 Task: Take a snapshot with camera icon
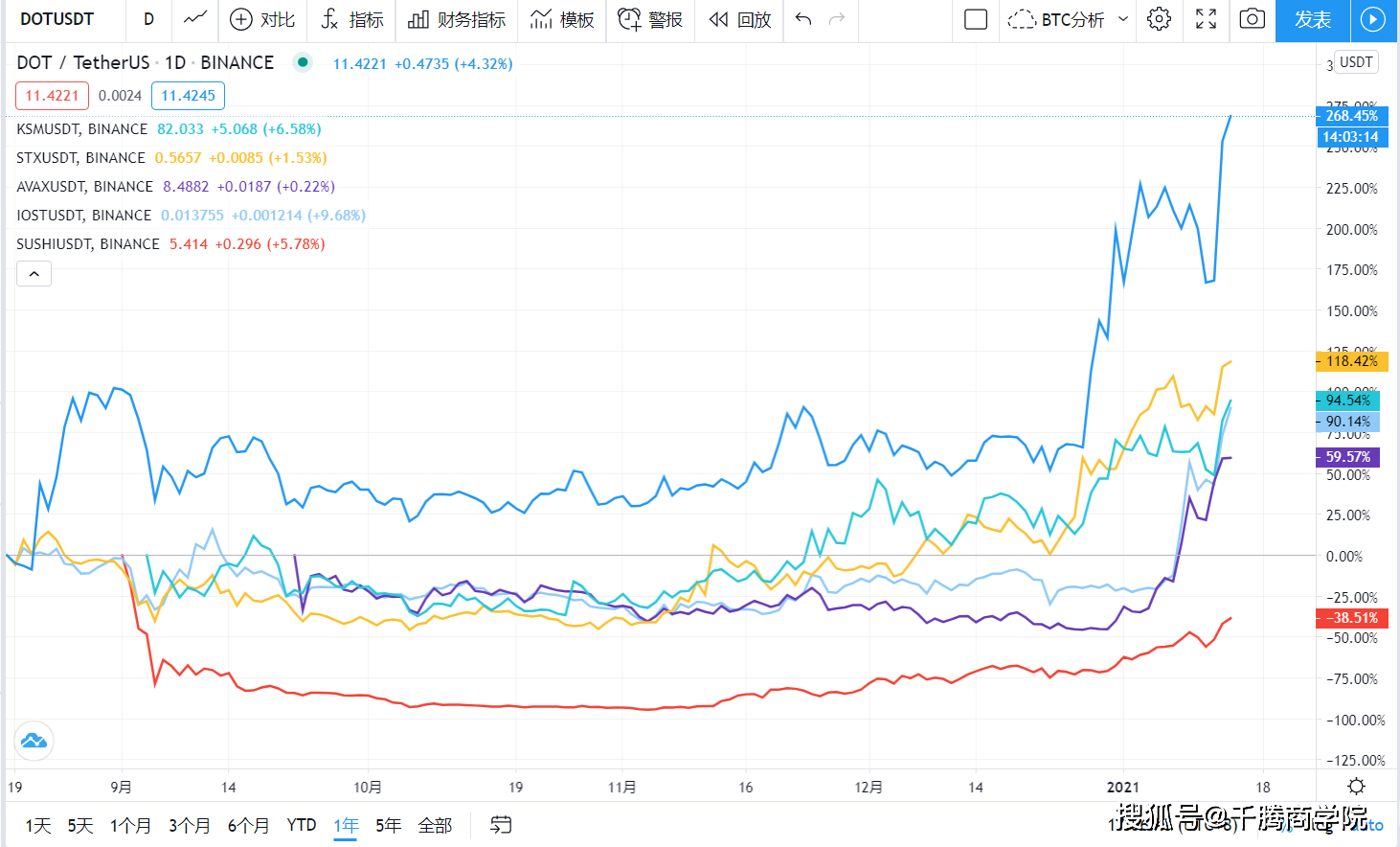pos(1252,19)
